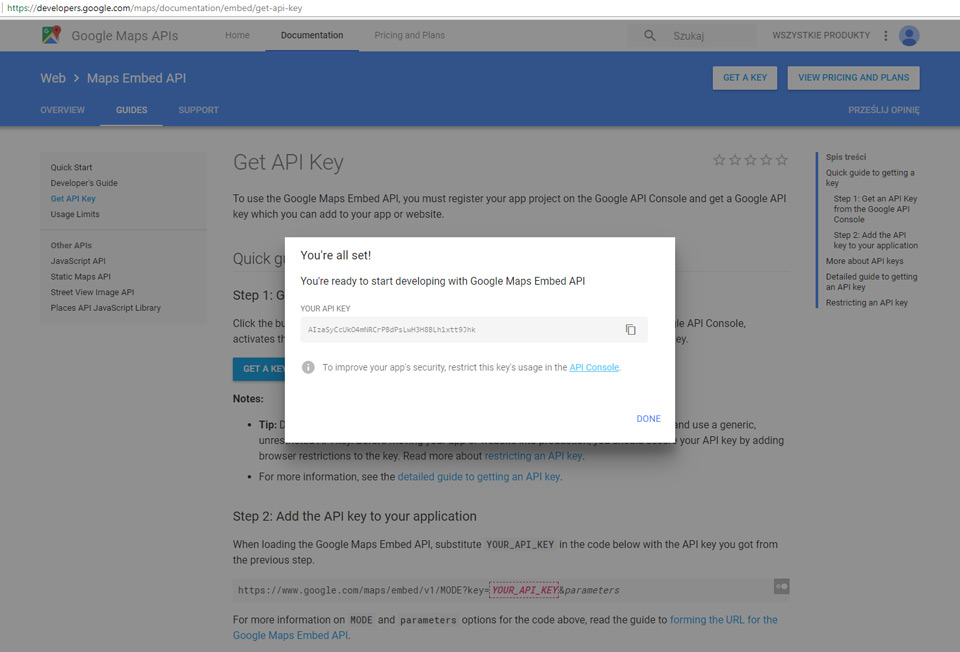Click VIEW PRICING AND PLANS button

(853, 78)
